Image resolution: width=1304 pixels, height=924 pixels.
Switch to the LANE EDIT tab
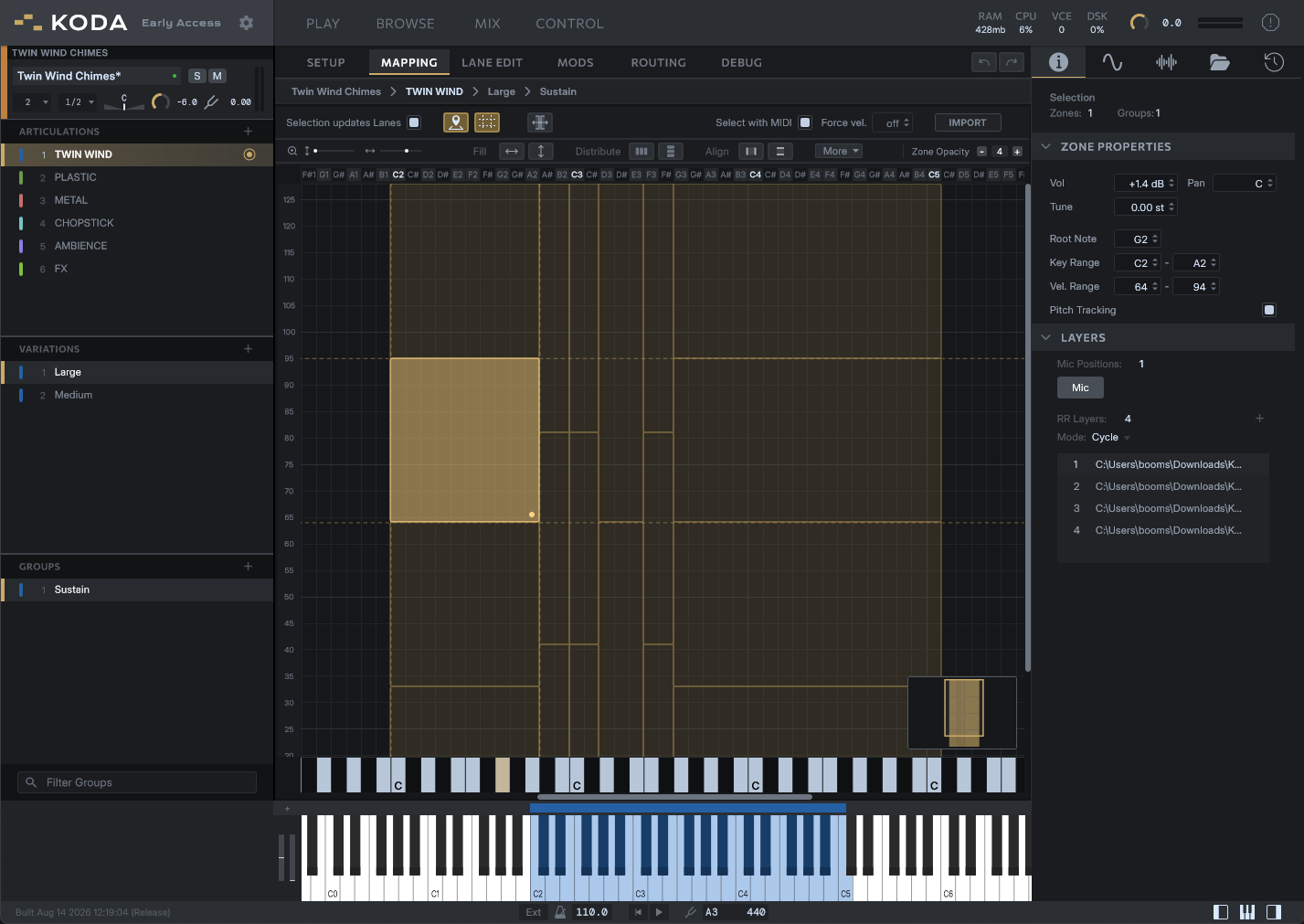point(492,63)
